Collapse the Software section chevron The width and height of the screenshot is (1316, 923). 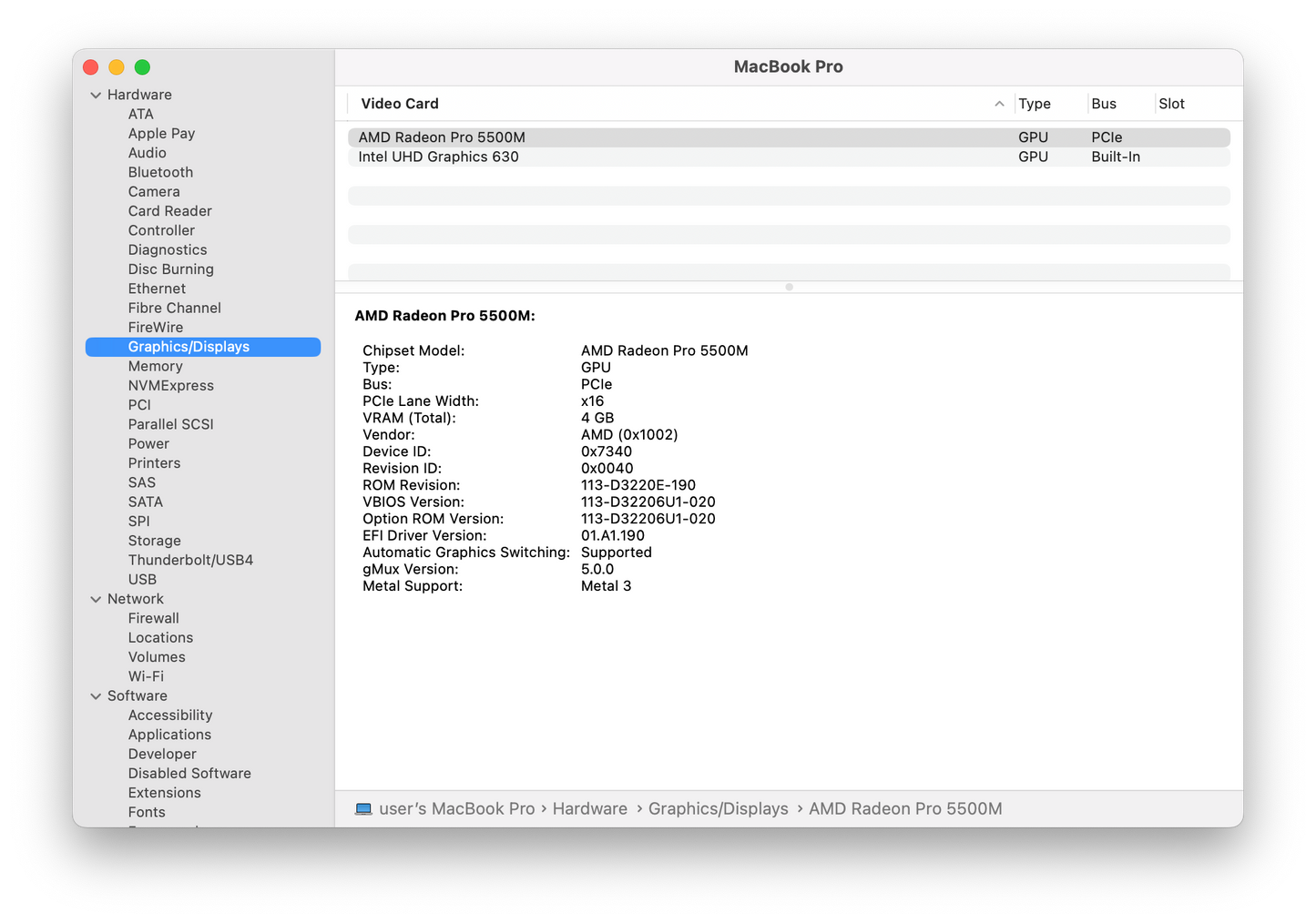click(96, 696)
